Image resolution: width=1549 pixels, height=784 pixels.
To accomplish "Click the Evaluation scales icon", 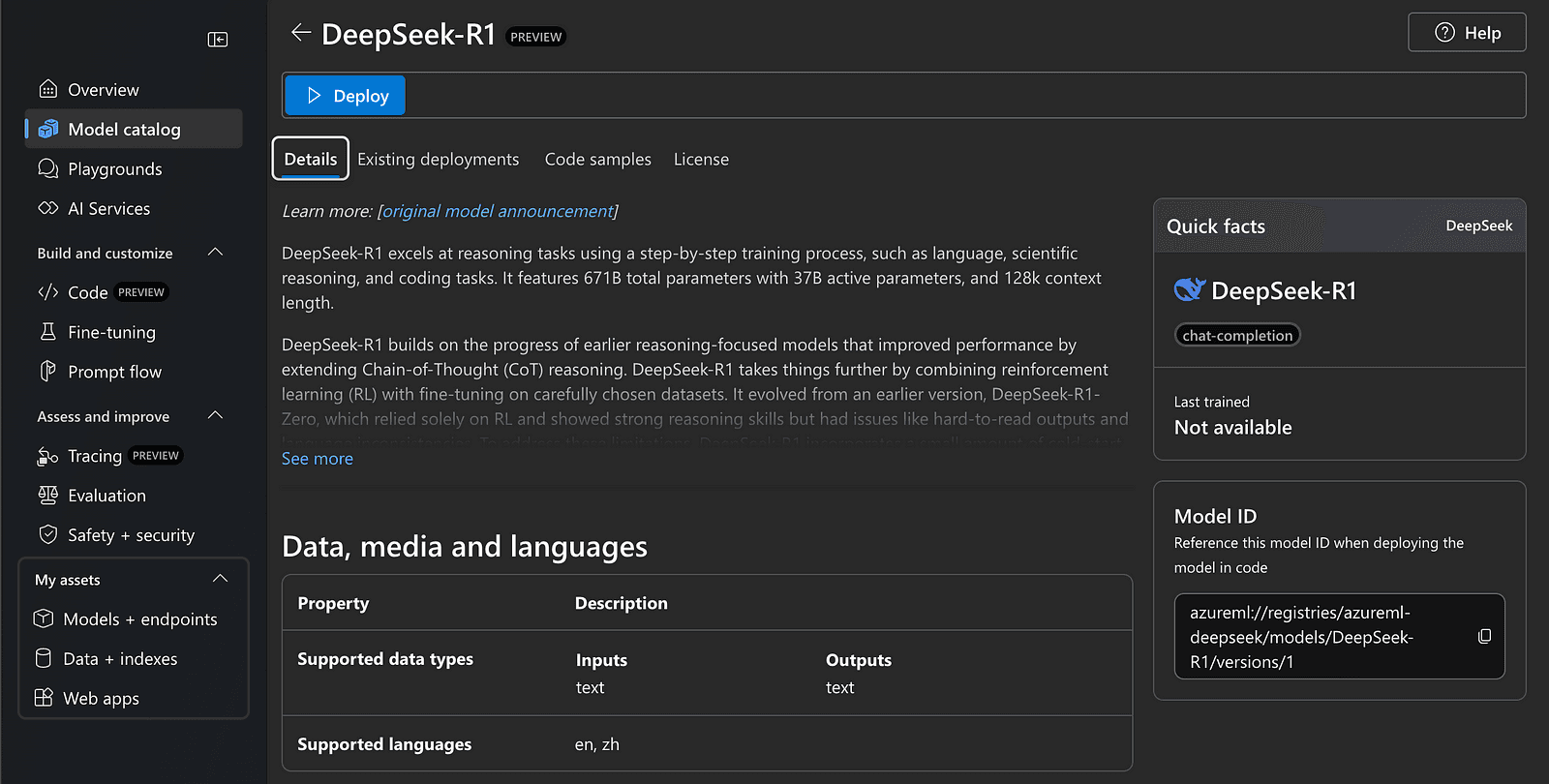I will point(48,495).
